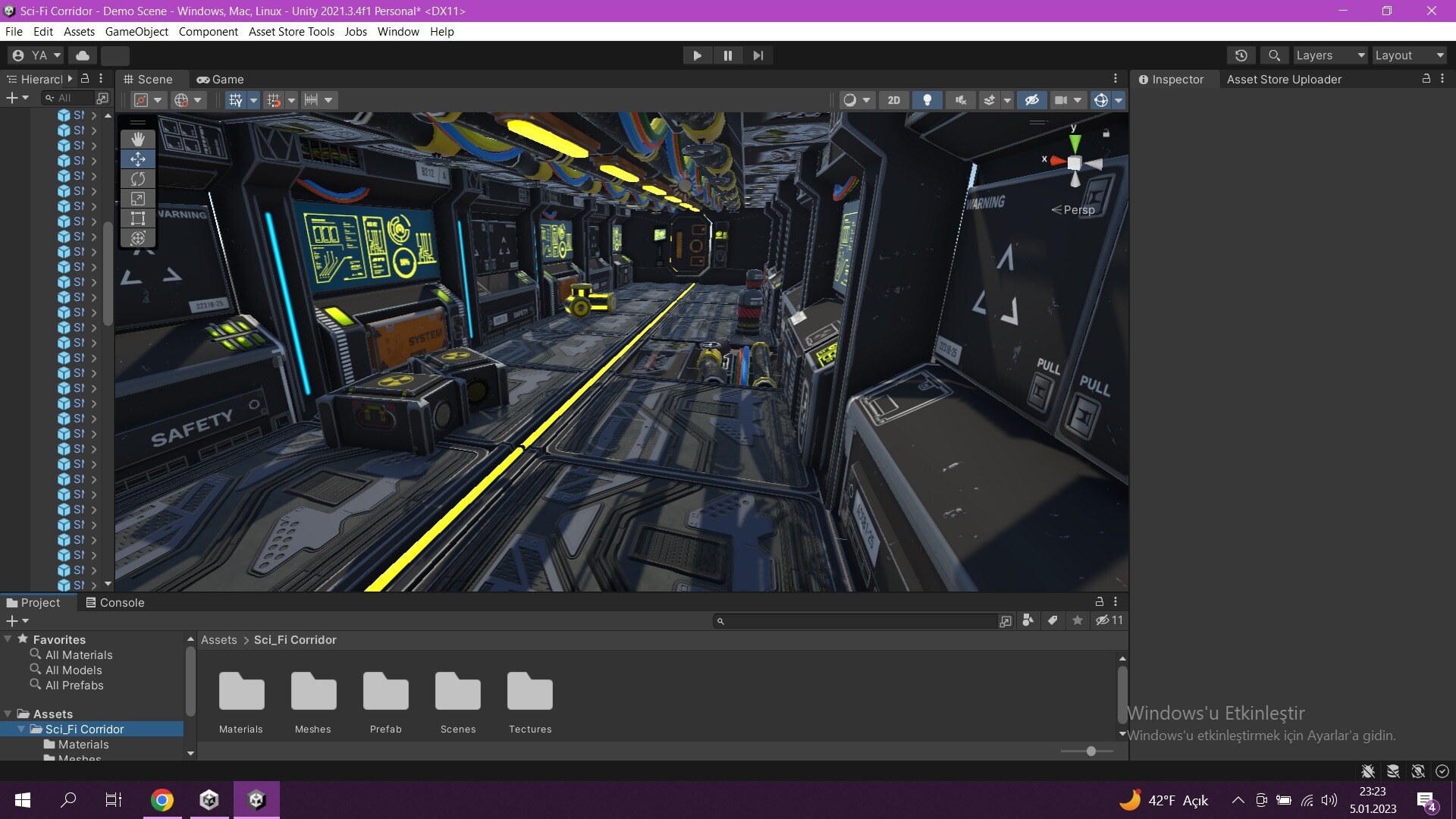Image resolution: width=1456 pixels, height=819 pixels.
Task: Click the cloud services icon
Action: pos(83,55)
